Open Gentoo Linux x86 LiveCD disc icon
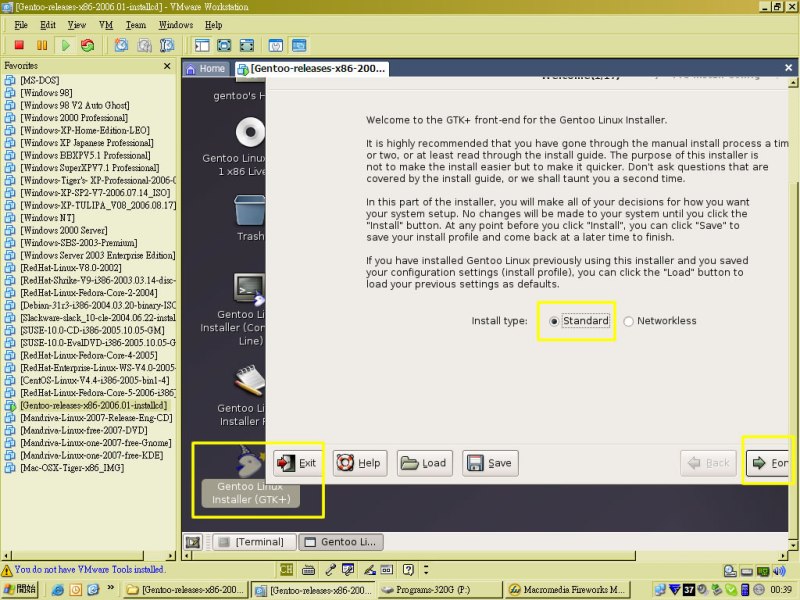800x600 pixels. (250, 132)
